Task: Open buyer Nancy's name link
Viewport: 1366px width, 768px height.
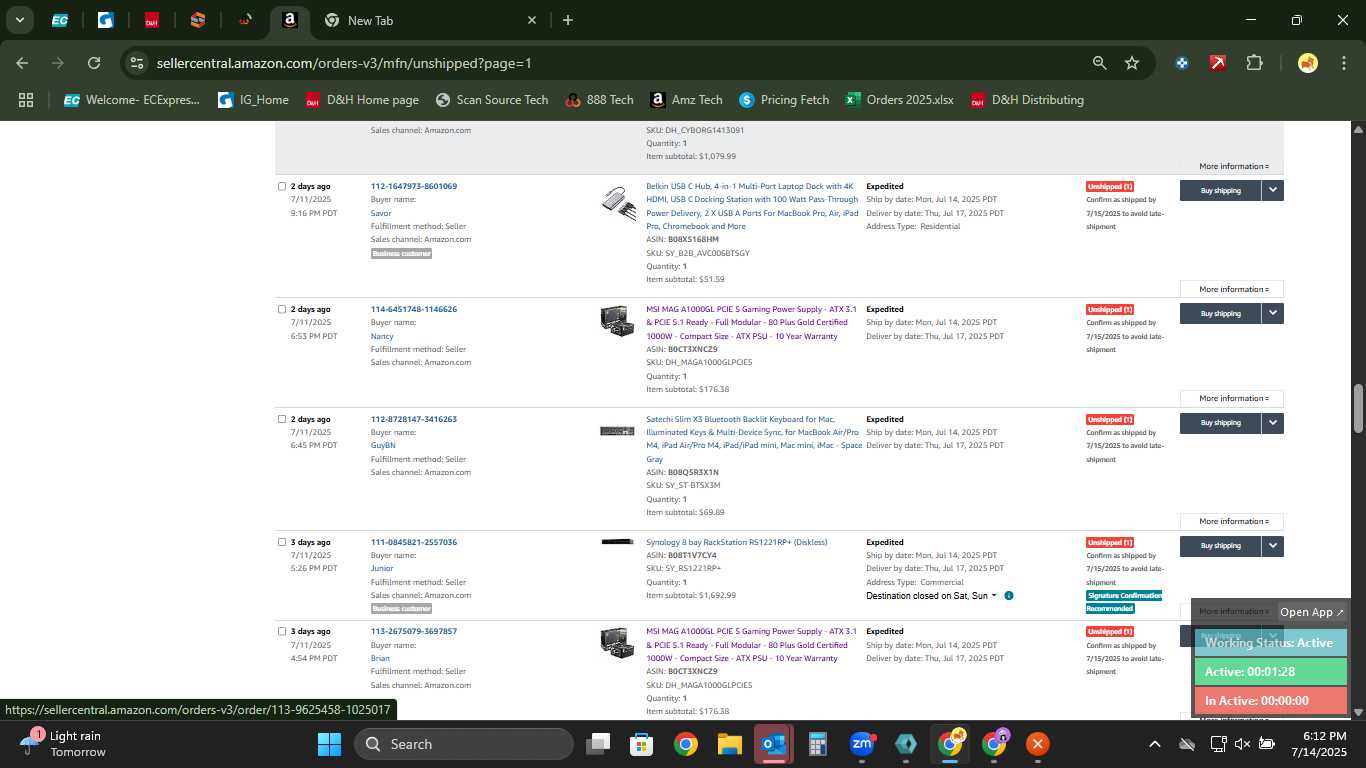Action: tap(382, 336)
